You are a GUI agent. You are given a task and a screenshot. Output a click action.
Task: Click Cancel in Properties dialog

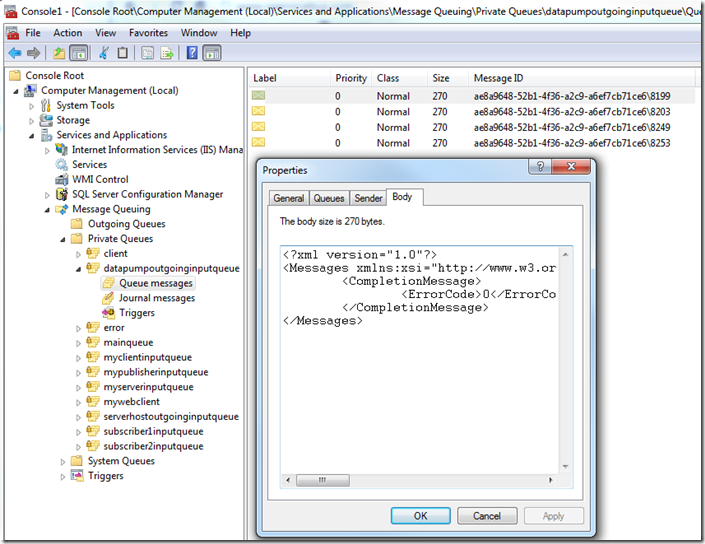(487, 516)
